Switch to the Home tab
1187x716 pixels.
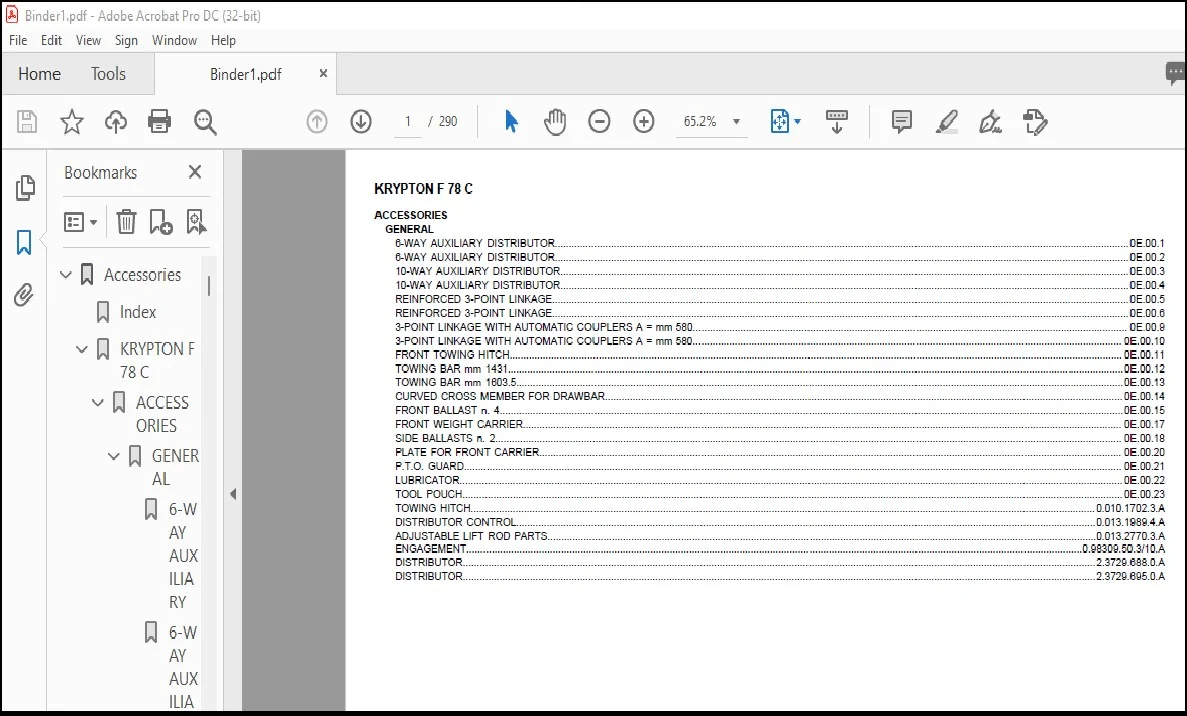coord(39,73)
